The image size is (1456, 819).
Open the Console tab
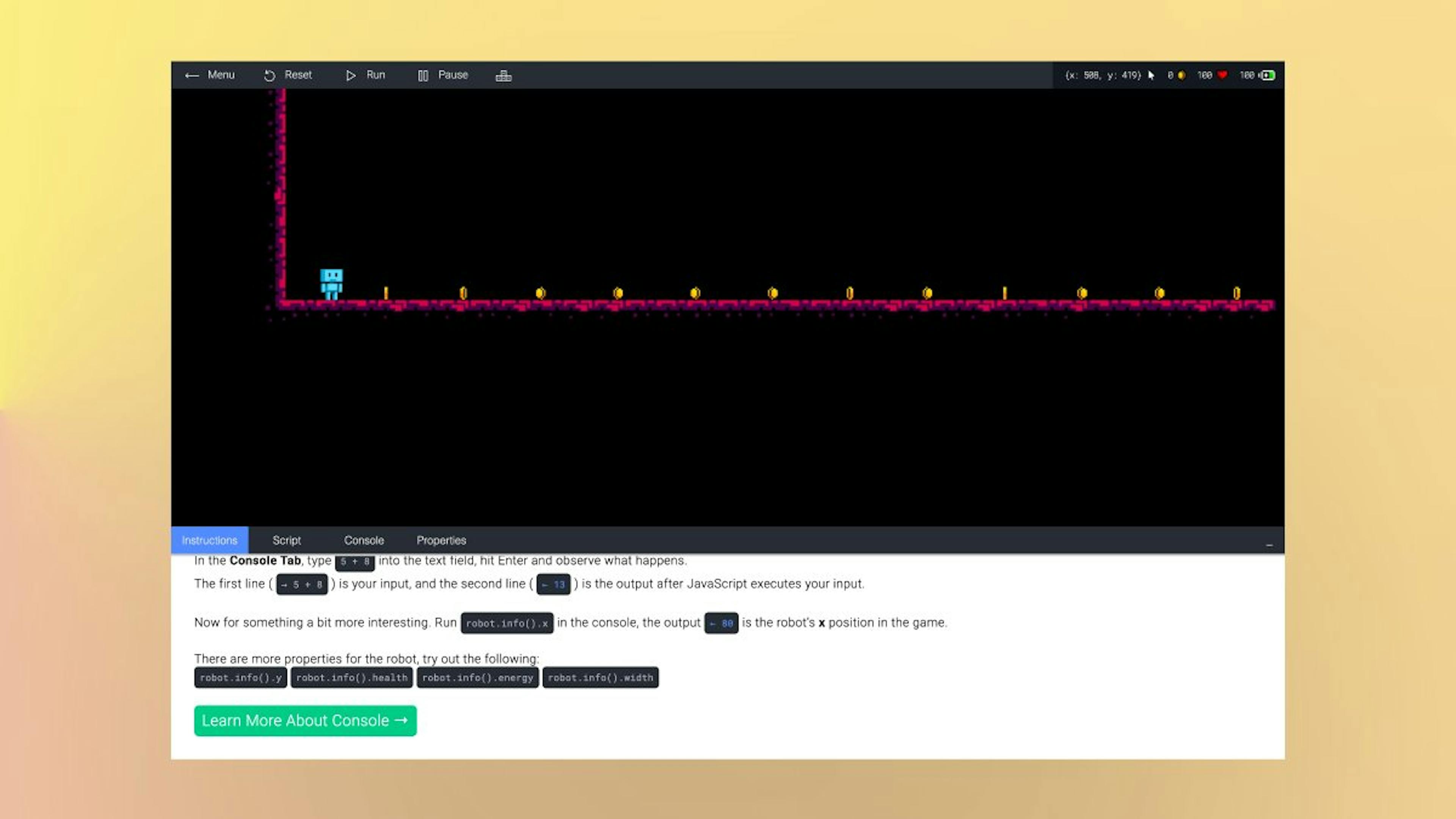pos(364,540)
